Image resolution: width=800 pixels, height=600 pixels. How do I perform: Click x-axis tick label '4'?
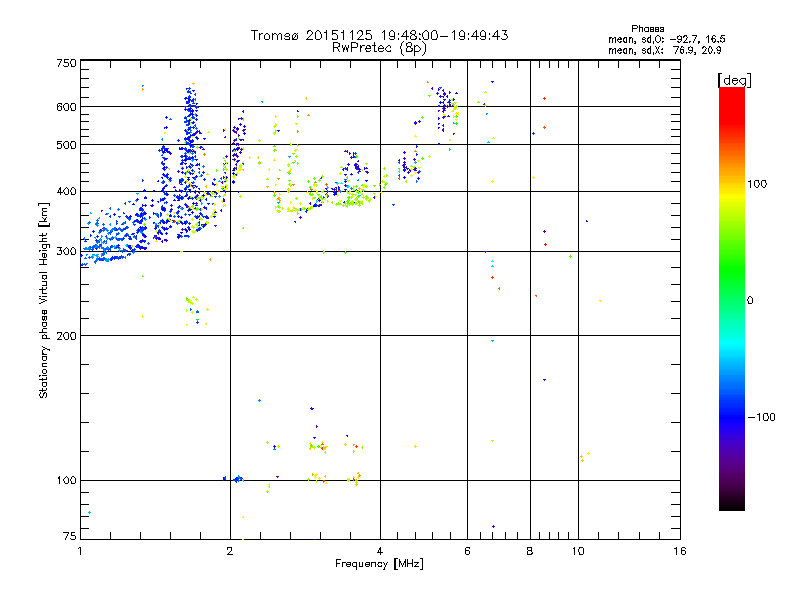point(380,551)
